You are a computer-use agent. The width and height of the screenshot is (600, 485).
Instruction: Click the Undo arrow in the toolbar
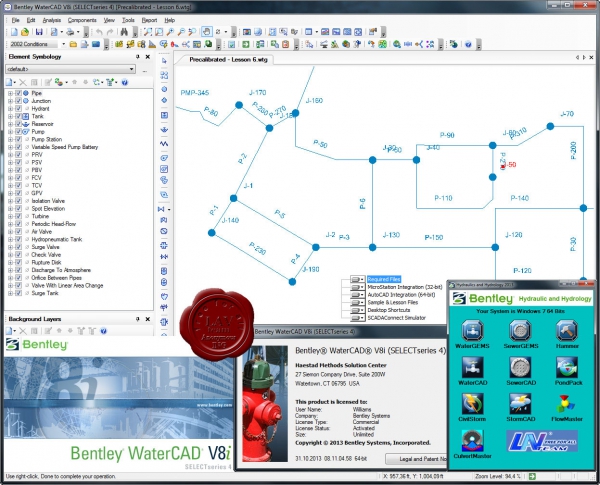click(99, 32)
